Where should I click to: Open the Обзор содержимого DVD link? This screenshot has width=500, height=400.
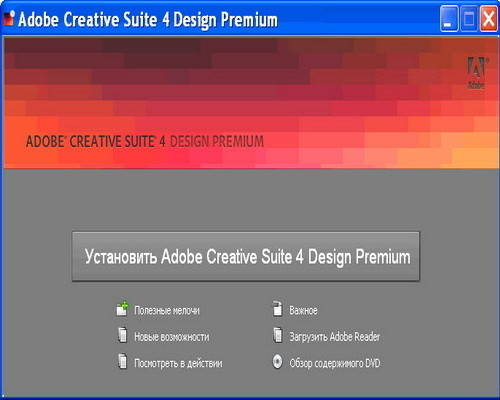tap(335, 363)
